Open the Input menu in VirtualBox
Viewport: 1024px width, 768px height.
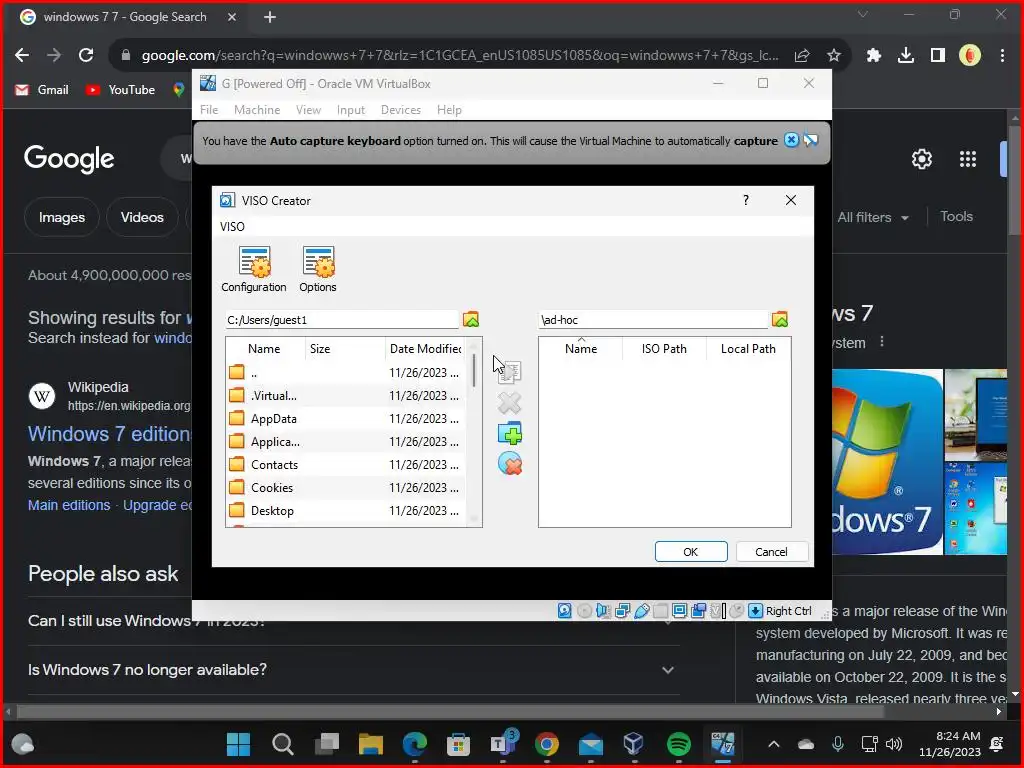click(x=351, y=110)
